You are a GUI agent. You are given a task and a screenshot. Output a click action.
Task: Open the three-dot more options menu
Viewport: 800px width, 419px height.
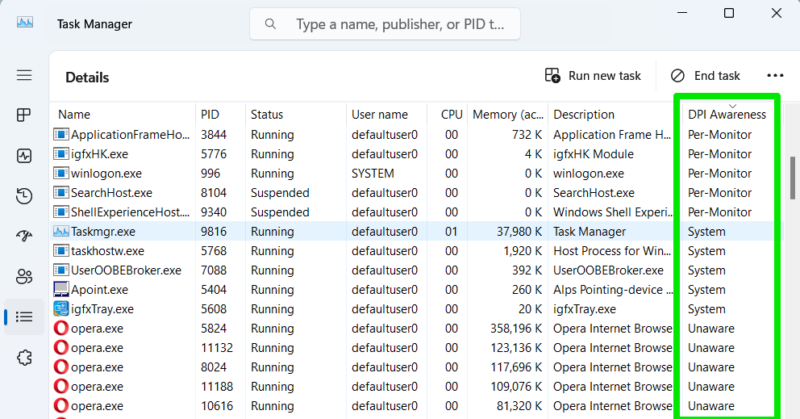point(775,76)
